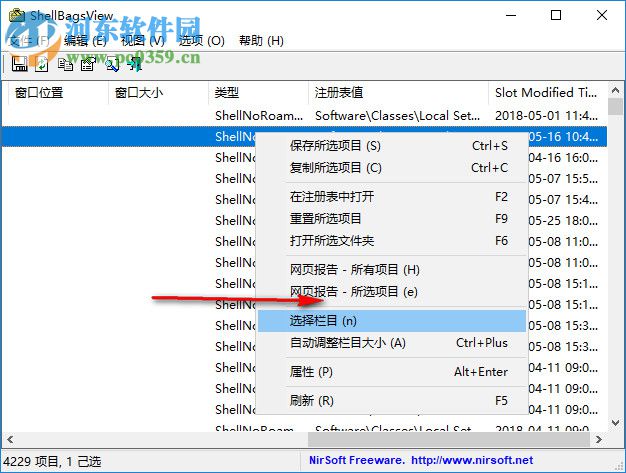626x473 pixels.
Task: Open the 视图 (V) menu
Action: tap(143, 41)
